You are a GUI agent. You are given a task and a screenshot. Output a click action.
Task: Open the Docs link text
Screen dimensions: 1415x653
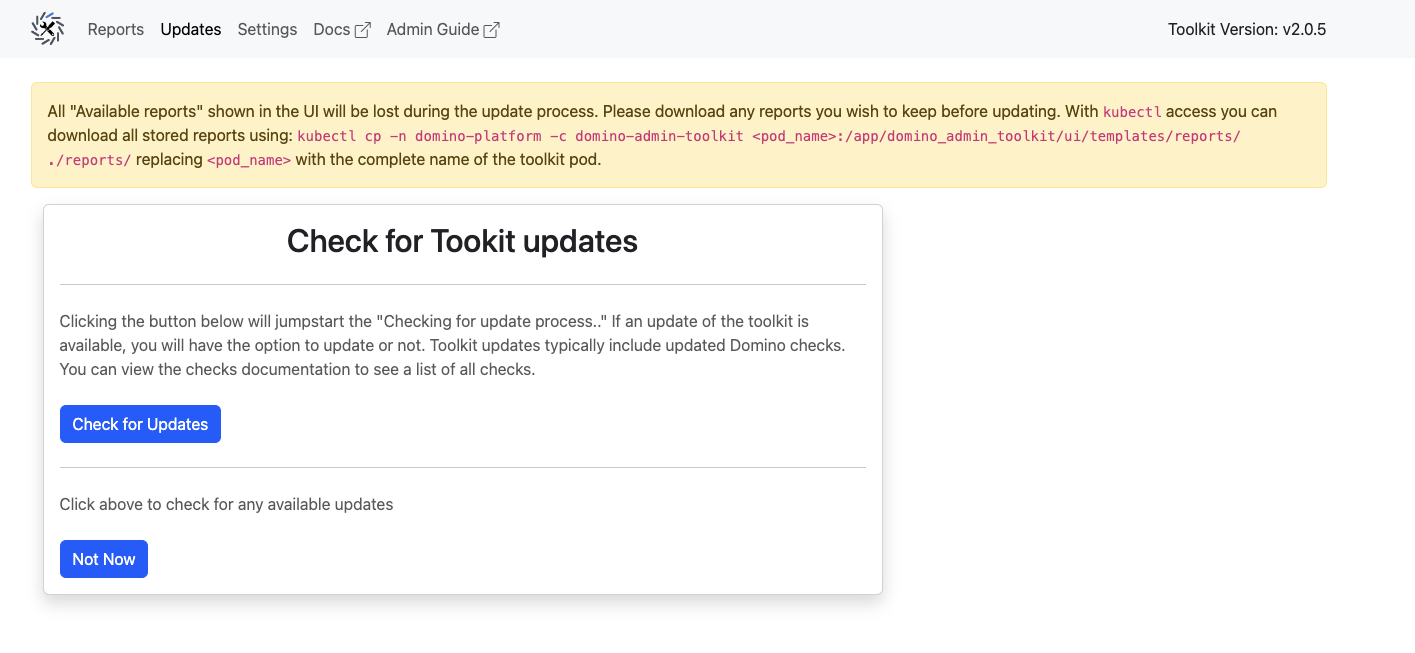331,29
